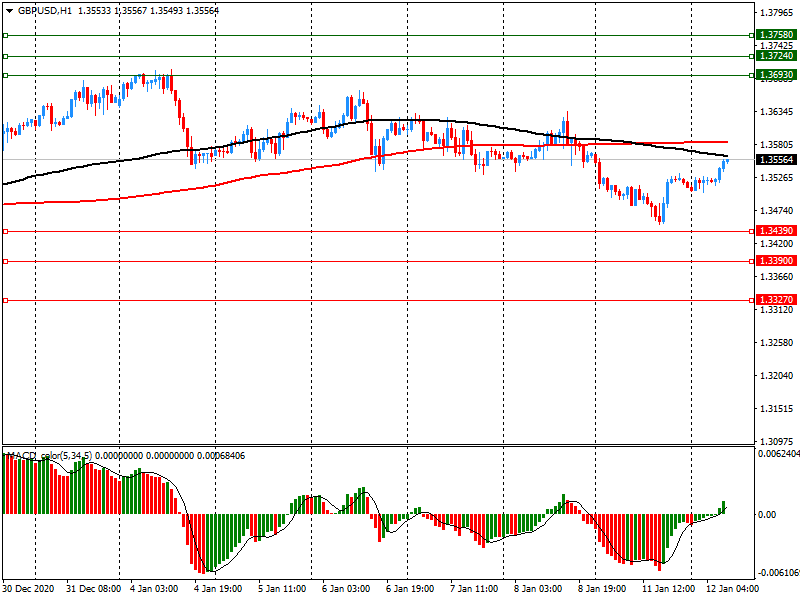
Task: Click the latest green MACD histogram bar
Action: pos(724,507)
